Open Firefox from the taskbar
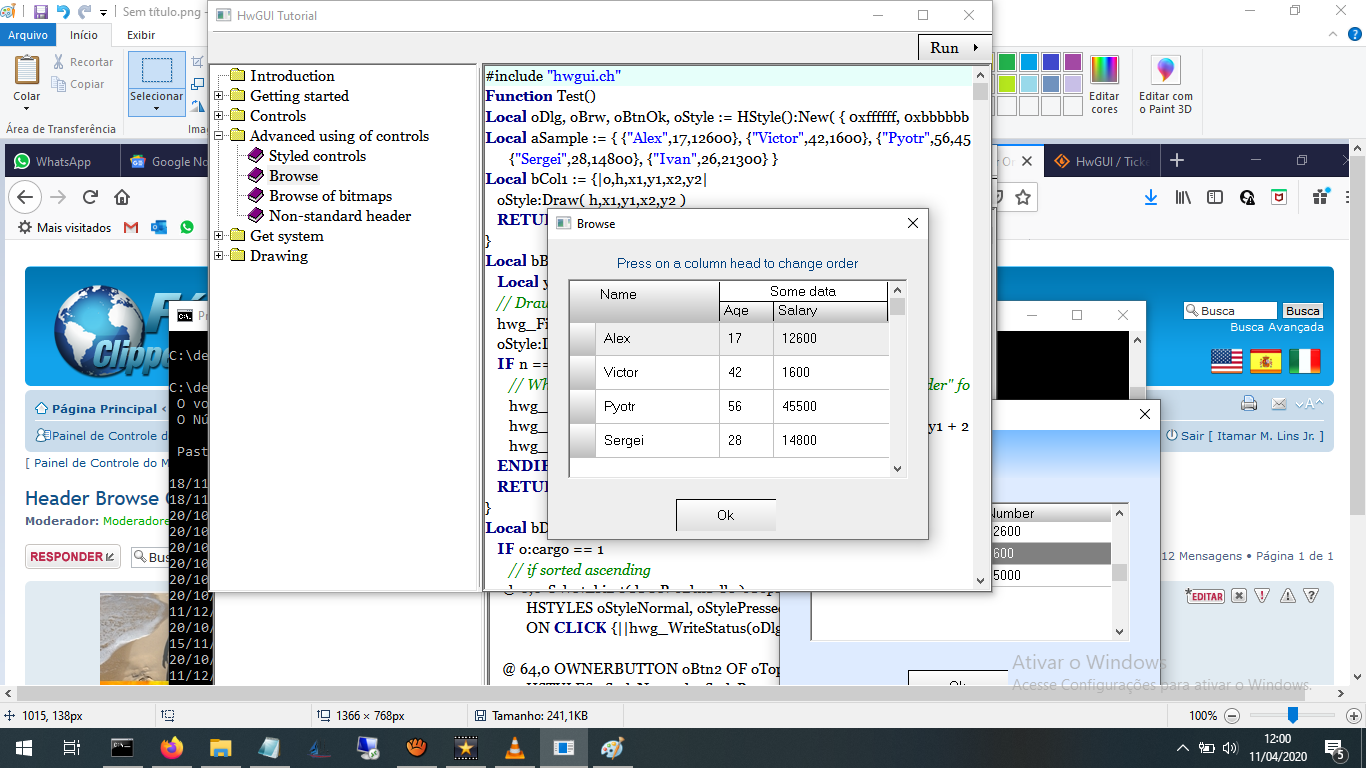The image size is (1366, 768). [x=172, y=747]
